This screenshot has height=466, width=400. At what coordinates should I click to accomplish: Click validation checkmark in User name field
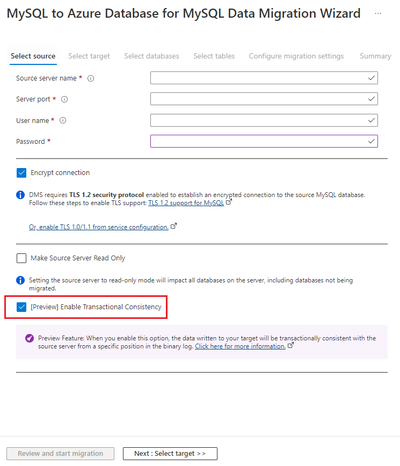371,120
